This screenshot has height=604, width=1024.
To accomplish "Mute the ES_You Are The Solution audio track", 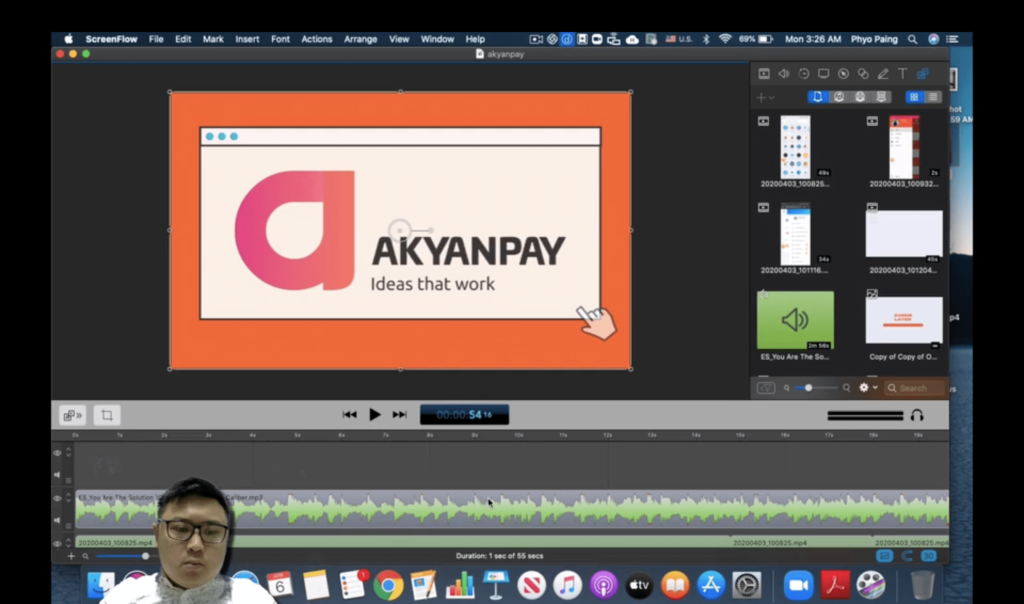I will pyautogui.click(x=57, y=520).
